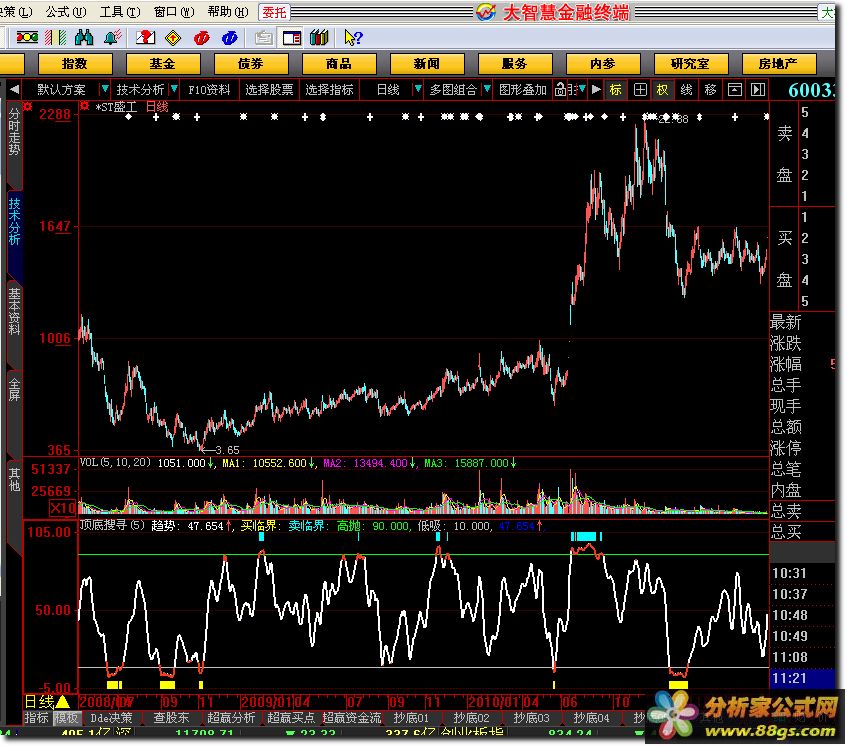
Task: Click the window layout panel icon
Action: pyautogui.click(x=292, y=38)
